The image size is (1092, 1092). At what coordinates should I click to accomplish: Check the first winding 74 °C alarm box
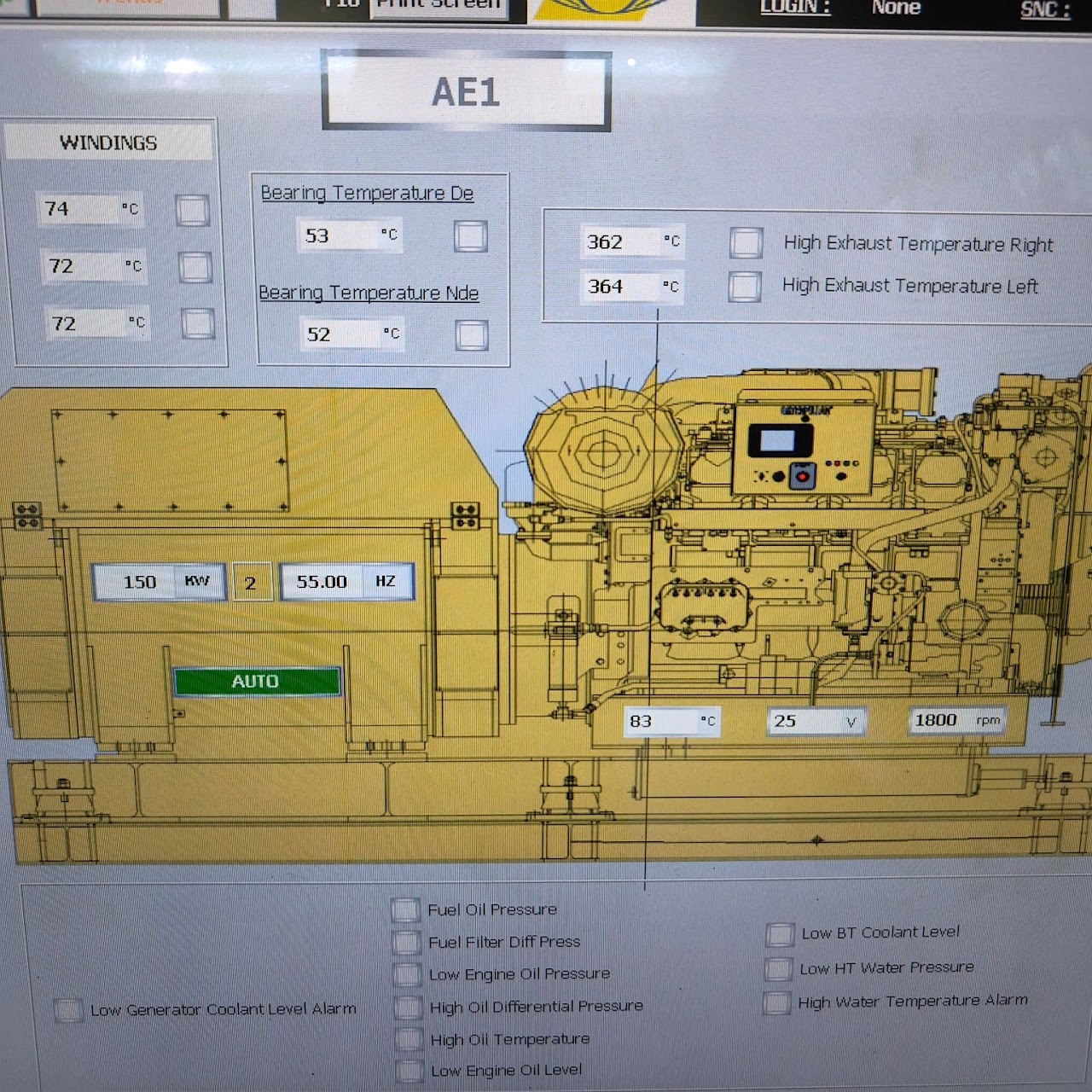192,210
